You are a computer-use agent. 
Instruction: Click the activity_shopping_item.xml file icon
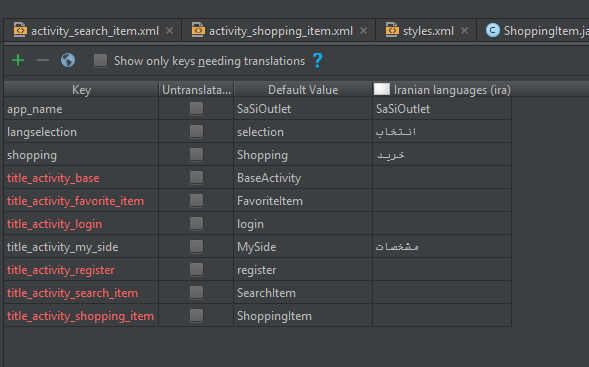[198, 30]
